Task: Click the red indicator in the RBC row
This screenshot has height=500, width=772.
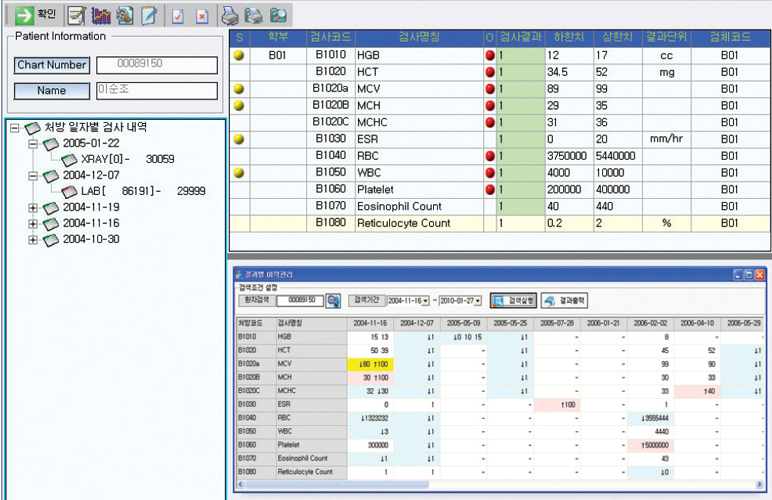Action: 489,156
